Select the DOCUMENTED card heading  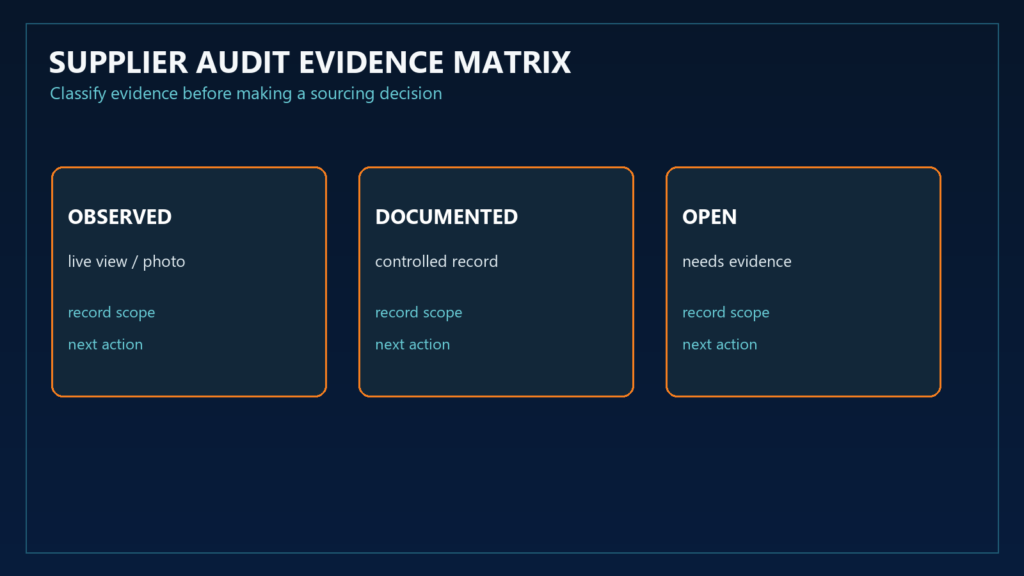click(446, 217)
